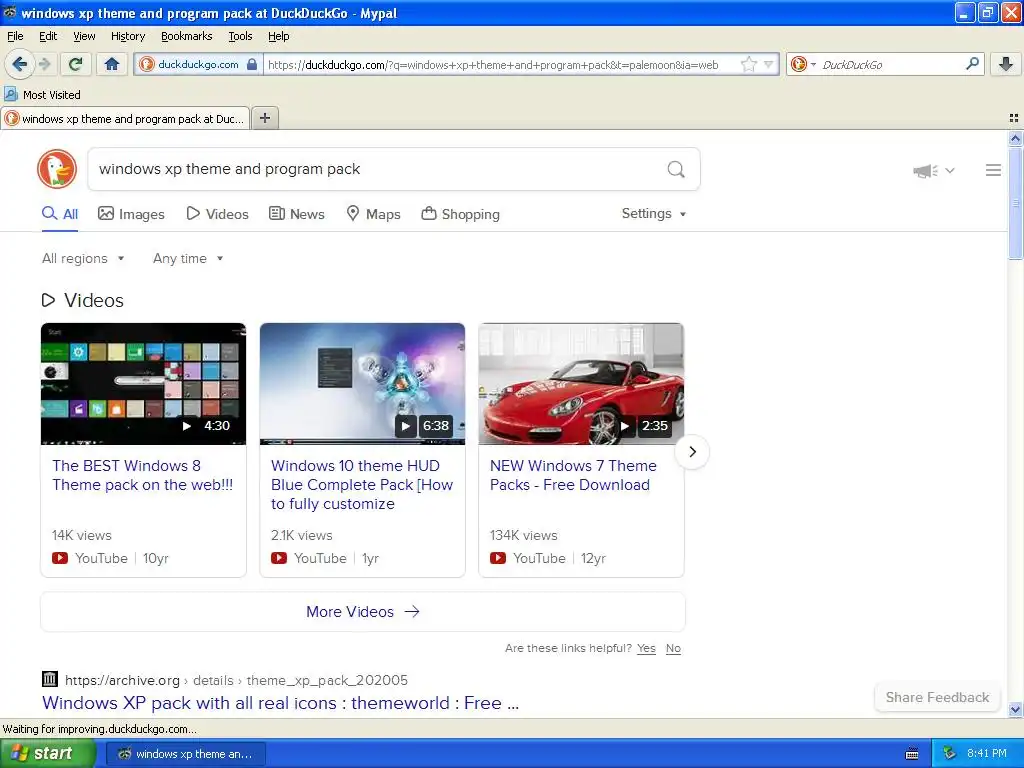Open Windows XP pack themeworld result
1024x768 pixels.
pyautogui.click(x=280, y=703)
